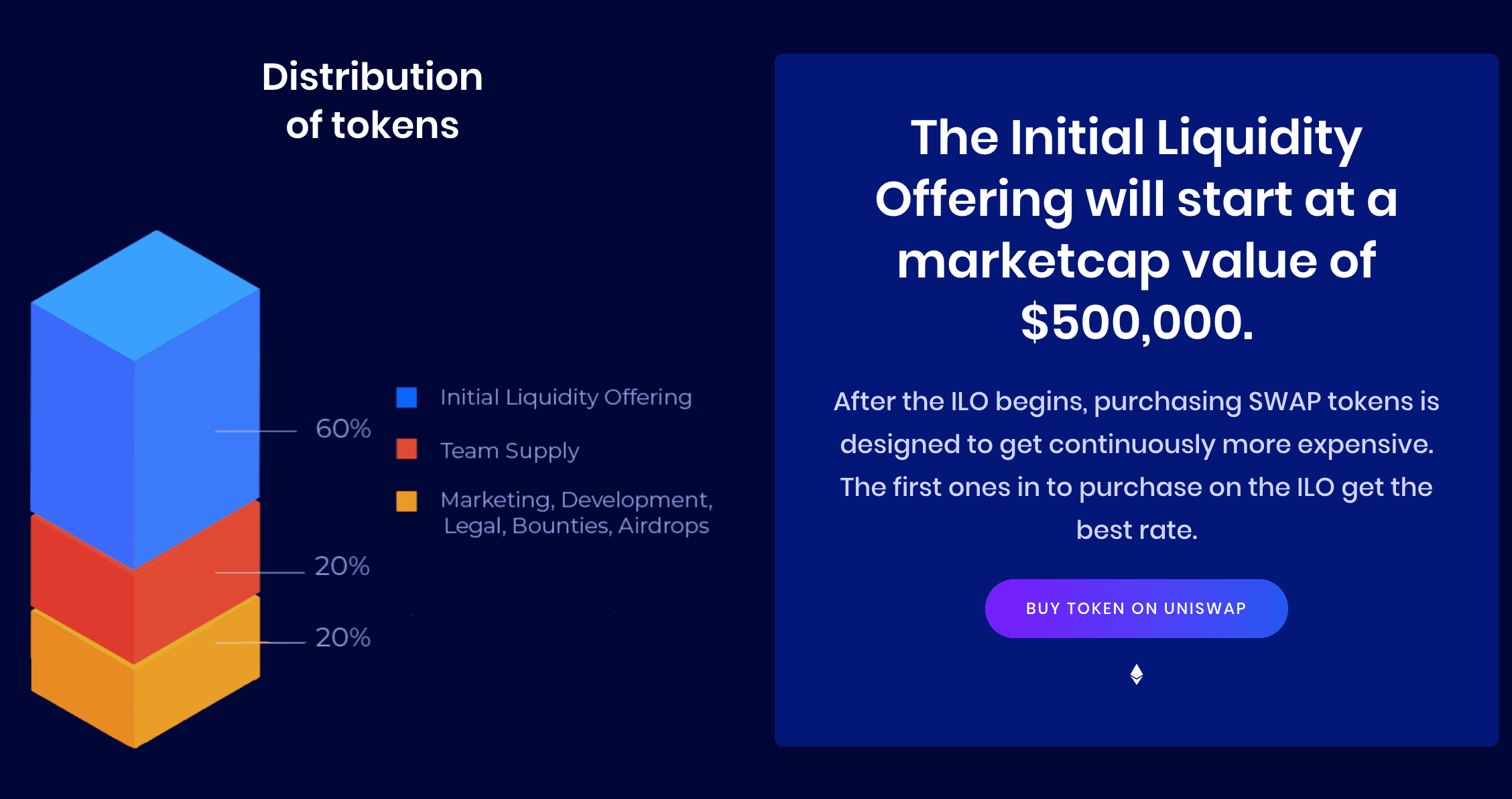Viewport: 1512px width, 799px height.
Task: Click the 60% label on the chart
Action: point(343,428)
